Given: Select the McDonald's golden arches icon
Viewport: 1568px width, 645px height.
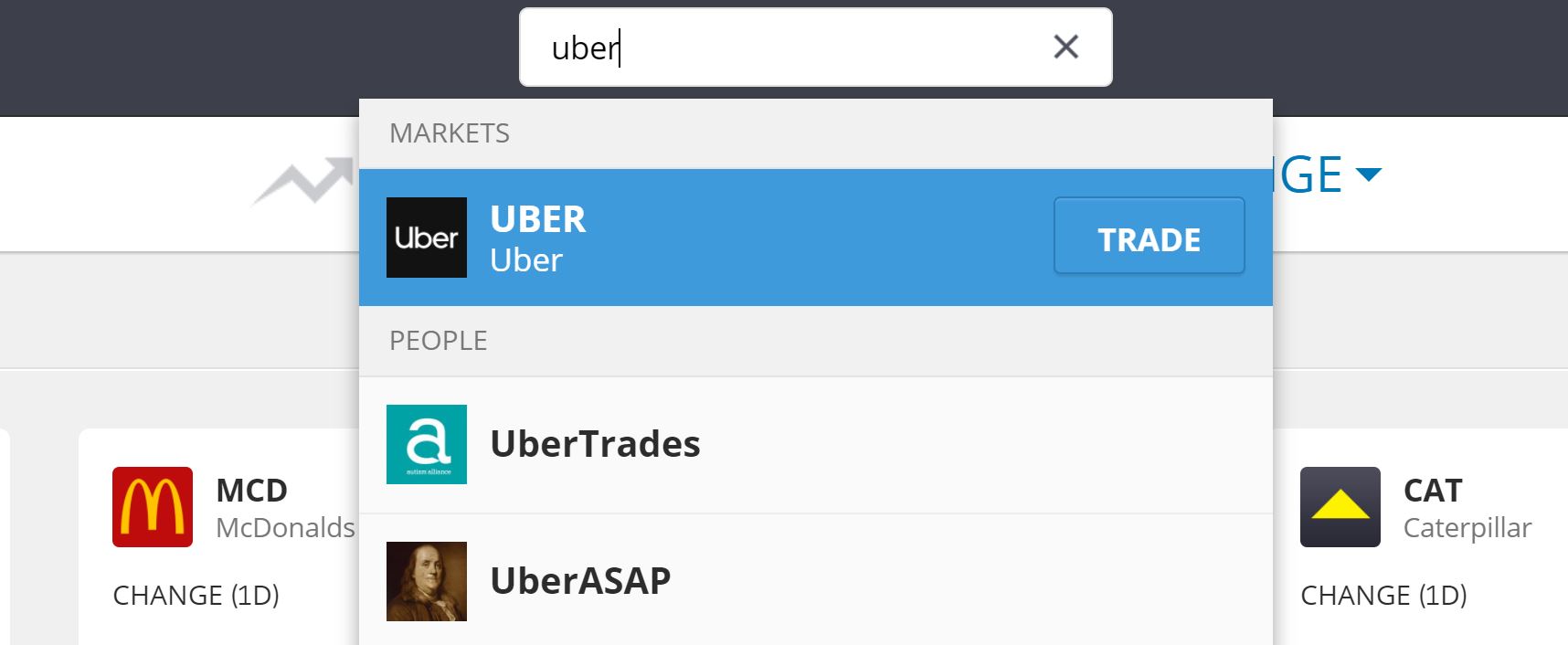Looking at the screenshot, I should tap(152, 507).
